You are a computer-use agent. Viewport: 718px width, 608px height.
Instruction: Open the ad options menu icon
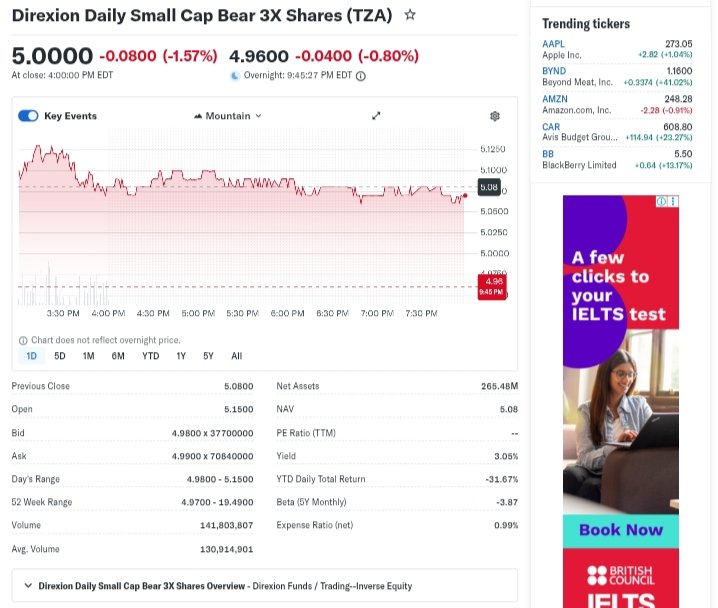673,201
